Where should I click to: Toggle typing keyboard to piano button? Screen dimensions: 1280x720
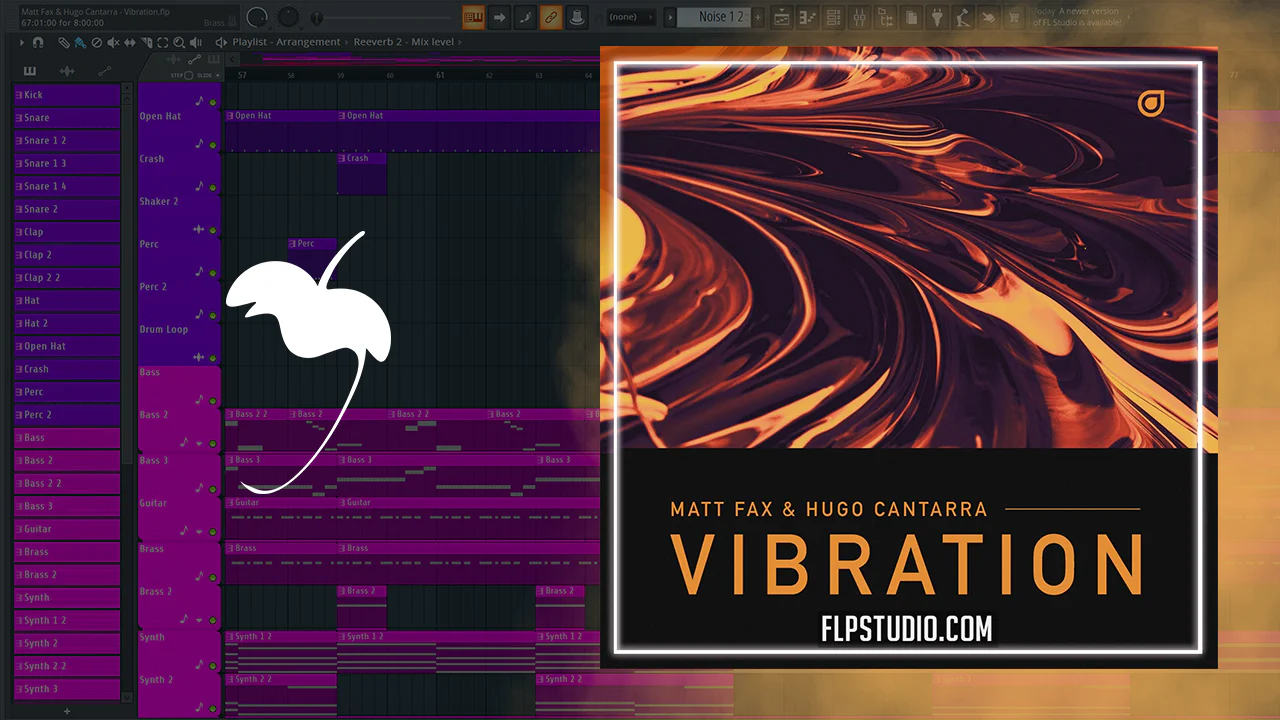(x=473, y=17)
